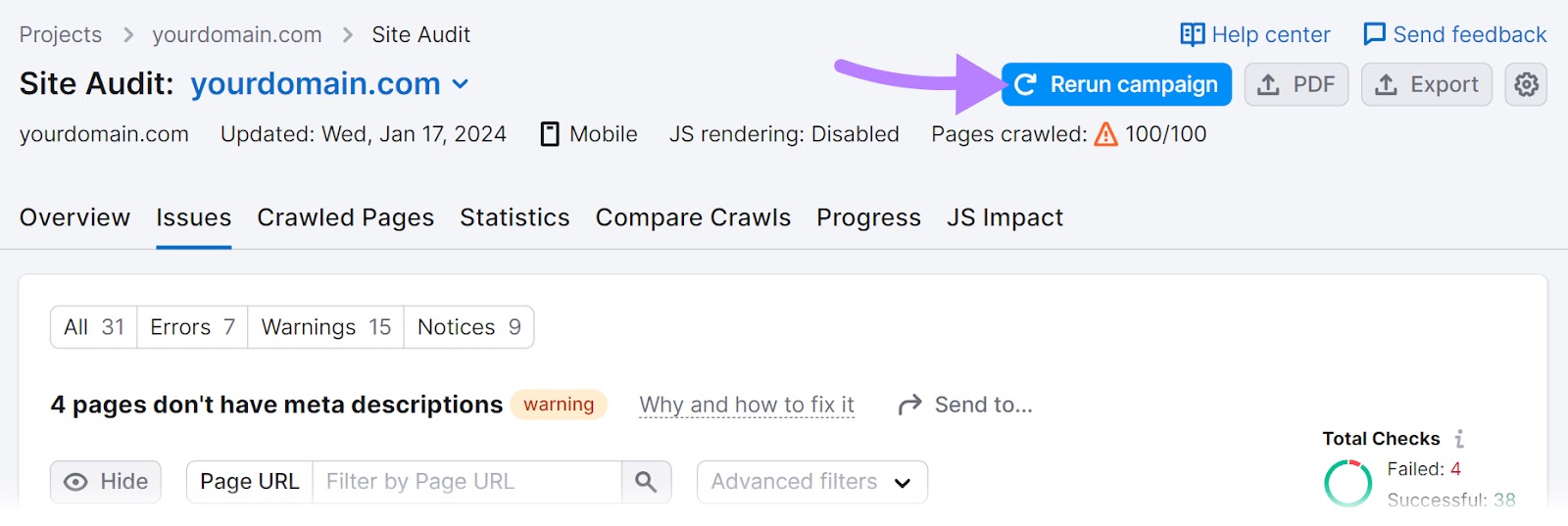1568x526 pixels.
Task: Expand the yourdomain.com project dropdown
Action: [460, 84]
